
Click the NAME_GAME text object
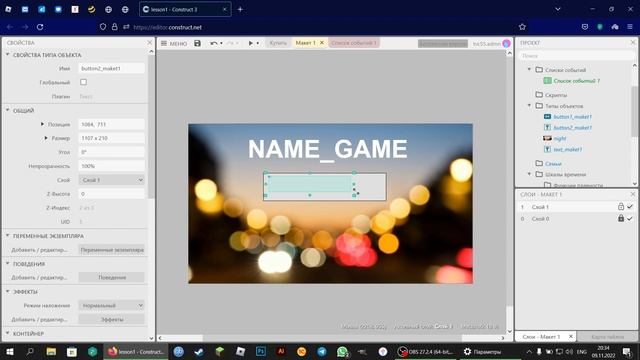(328, 149)
